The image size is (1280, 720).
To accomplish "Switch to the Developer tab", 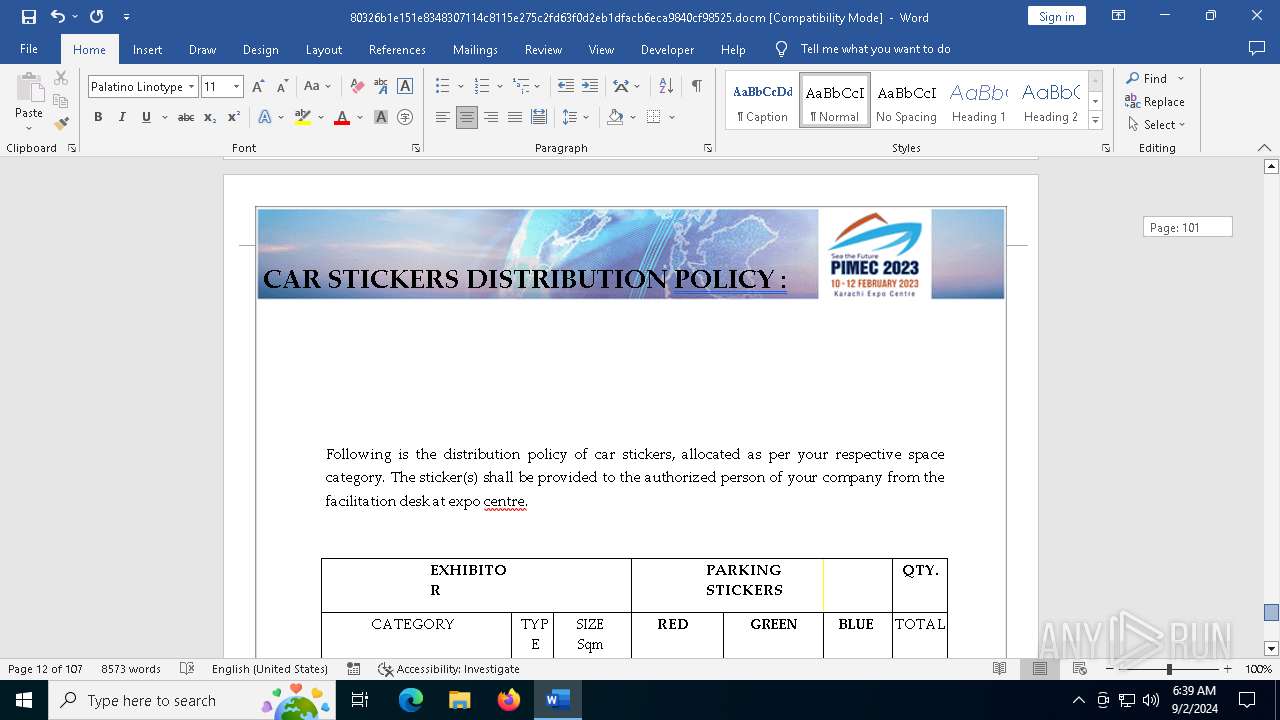I will pos(667,49).
